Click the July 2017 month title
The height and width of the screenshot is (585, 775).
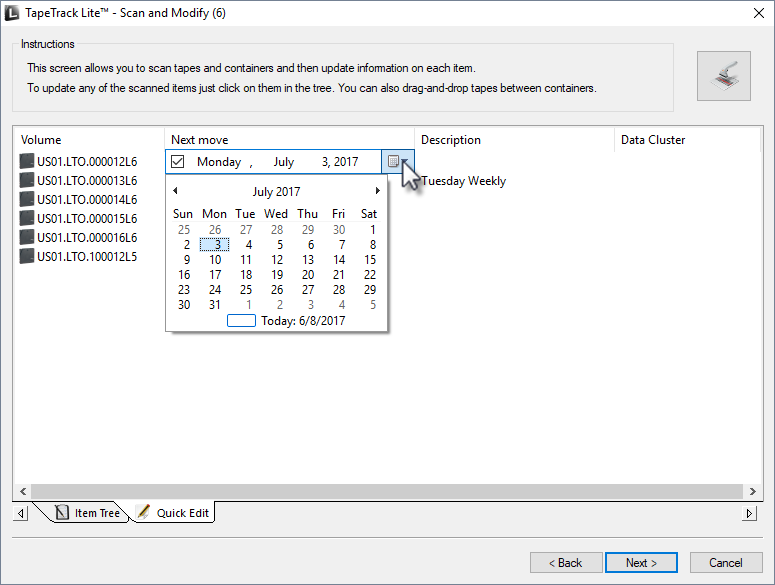tap(276, 192)
